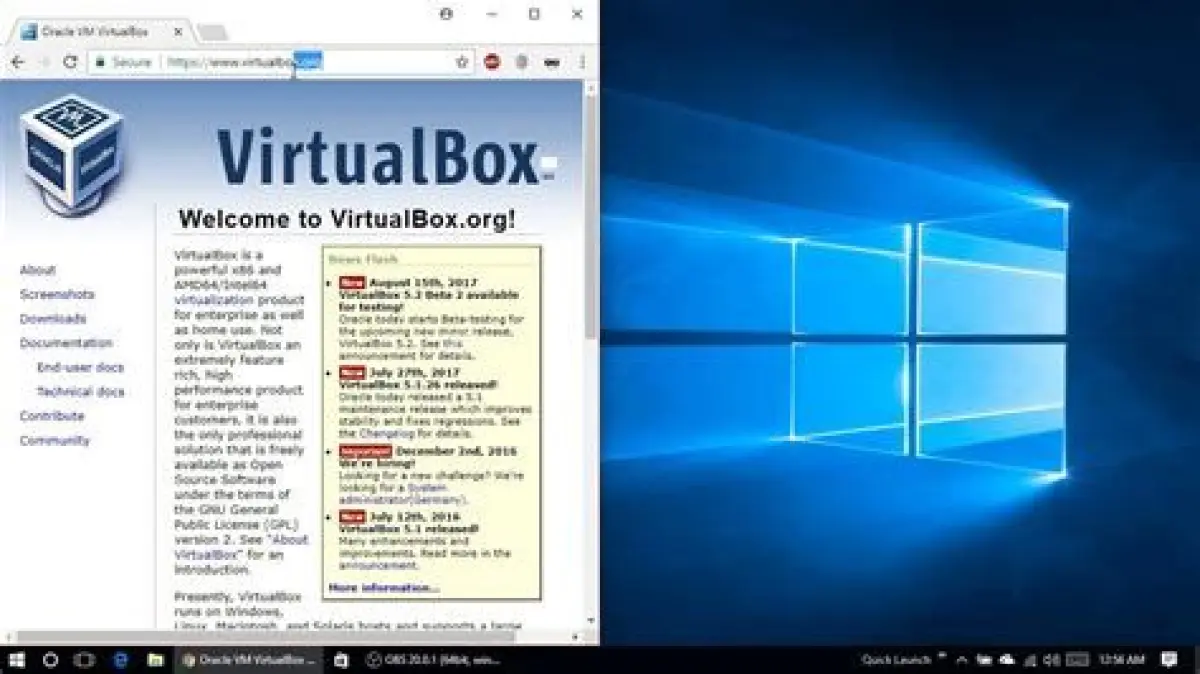1200x674 pixels.
Task: Go to the Screenshots page
Action: (57, 294)
